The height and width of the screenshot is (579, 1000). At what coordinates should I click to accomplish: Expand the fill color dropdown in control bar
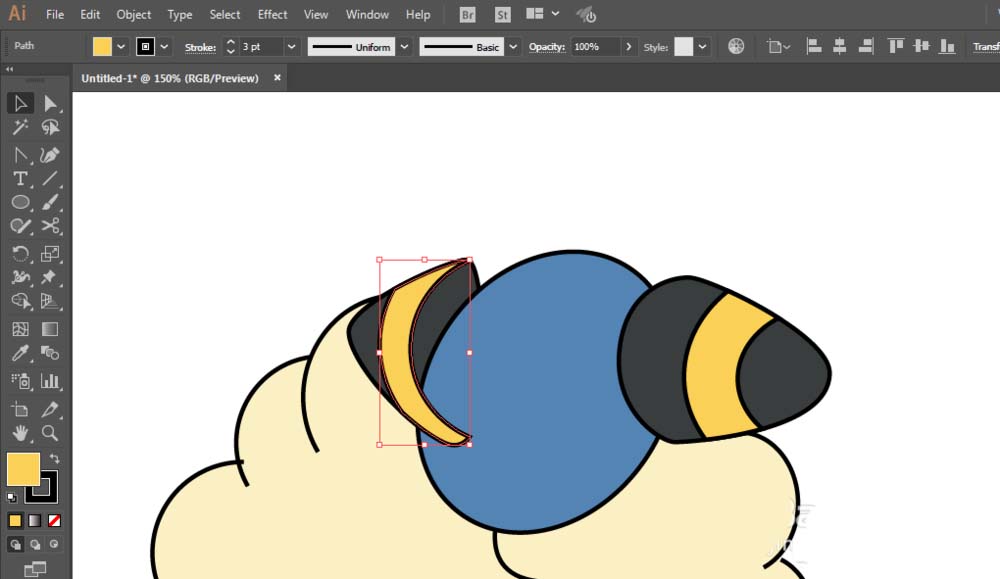[x=121, y=47]
